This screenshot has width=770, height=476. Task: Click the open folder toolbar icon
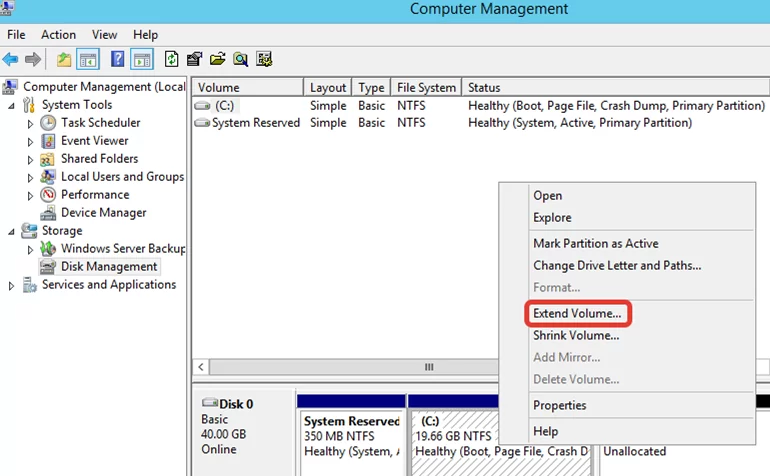218,59
